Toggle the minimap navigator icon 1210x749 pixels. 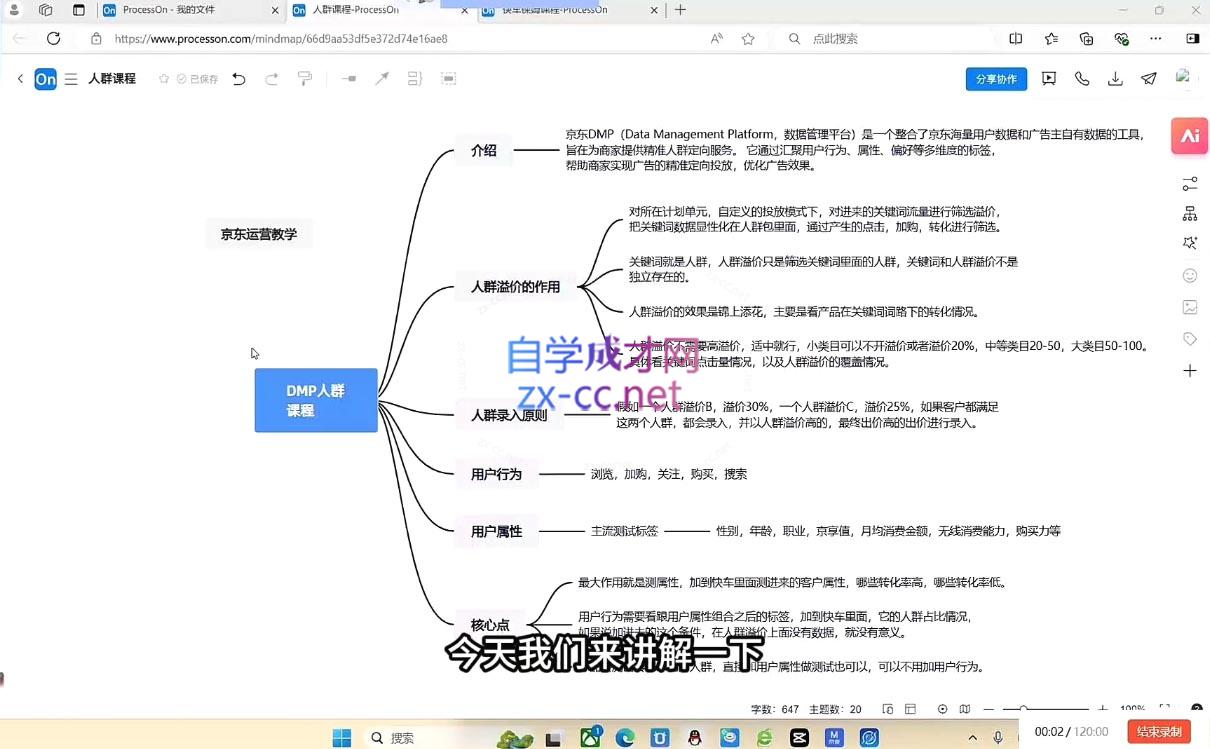click(x=964, y=709)
